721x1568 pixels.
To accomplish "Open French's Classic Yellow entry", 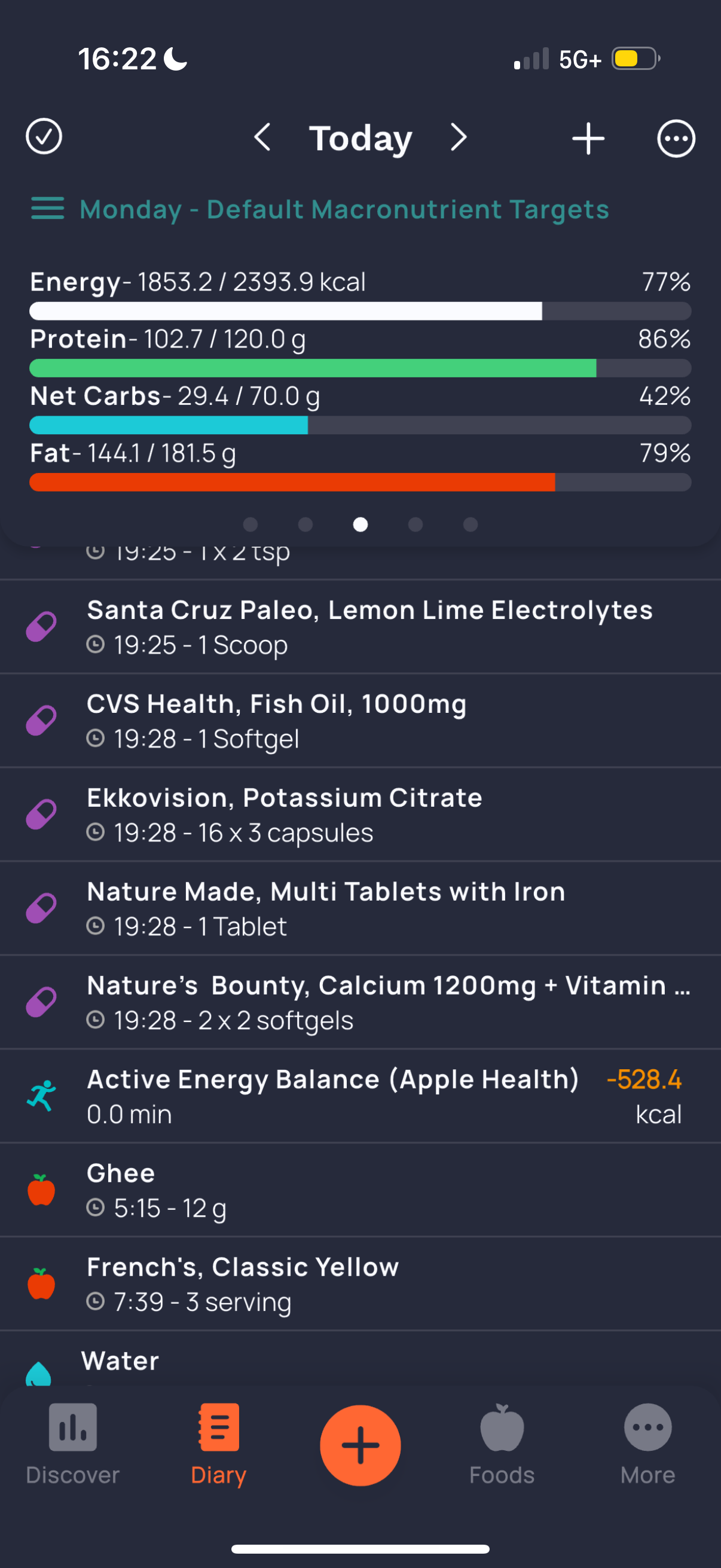I will coord(360,1284).
